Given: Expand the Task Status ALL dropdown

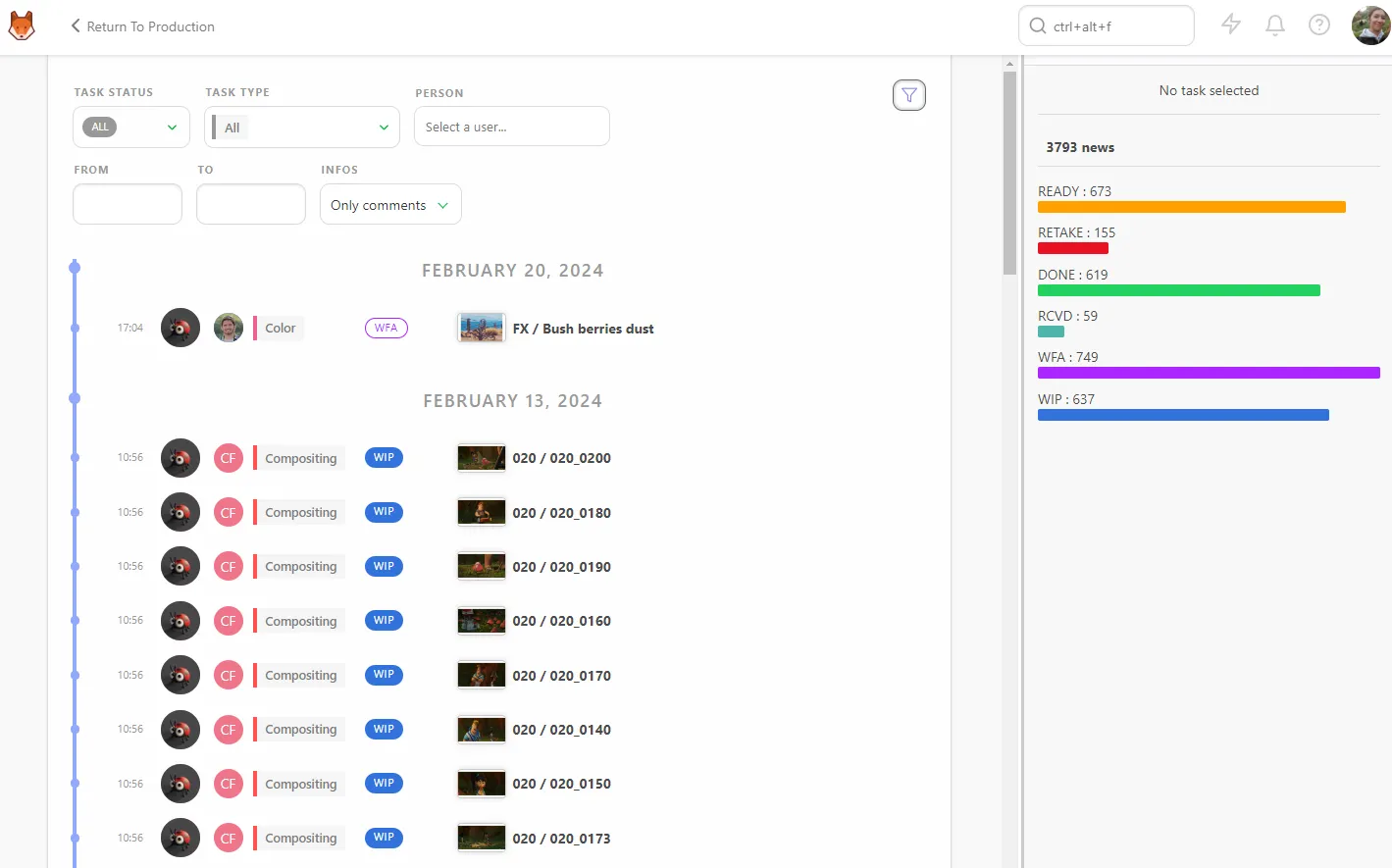Looking at the screenshot, I should tap(131, 128).
